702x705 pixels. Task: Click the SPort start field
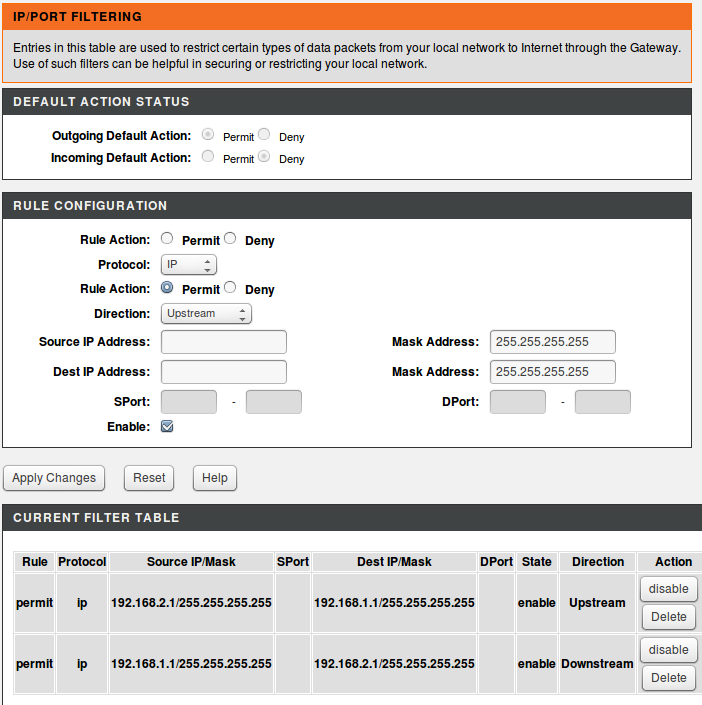pyautogui.click(x=189, y=402)
